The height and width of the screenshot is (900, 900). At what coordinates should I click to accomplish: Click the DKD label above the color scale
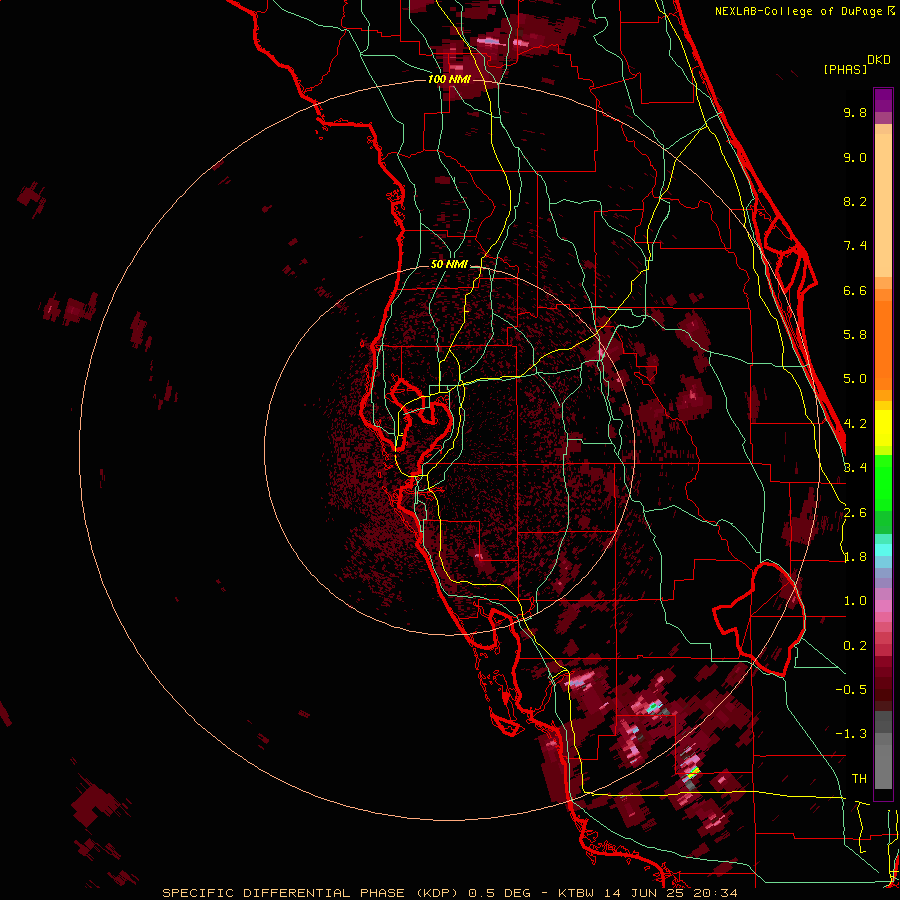pos(878,60)
